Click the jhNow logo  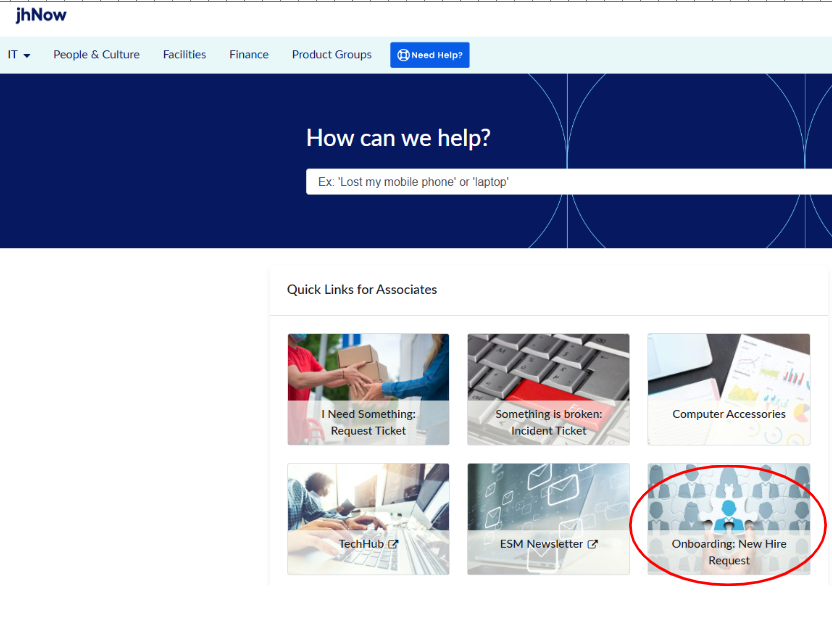tap(41, 15)
